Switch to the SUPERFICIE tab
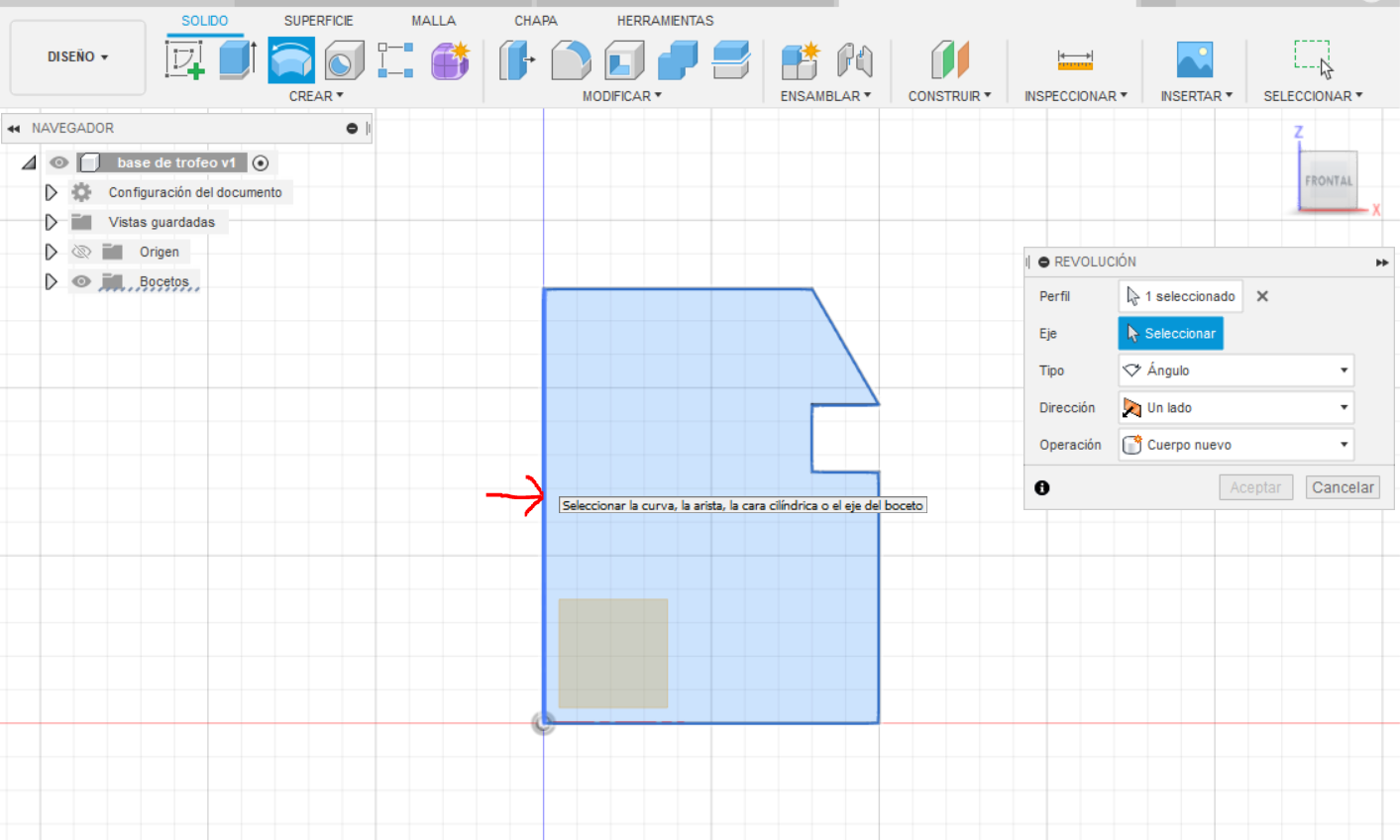This screenshot has height=840, width=1400. tap(319, 21)
